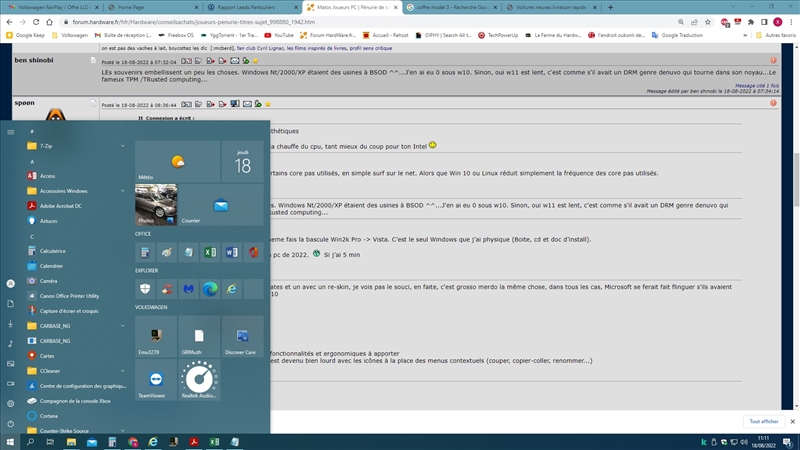
Task: Reload the forum page
Action: point(36,22)
